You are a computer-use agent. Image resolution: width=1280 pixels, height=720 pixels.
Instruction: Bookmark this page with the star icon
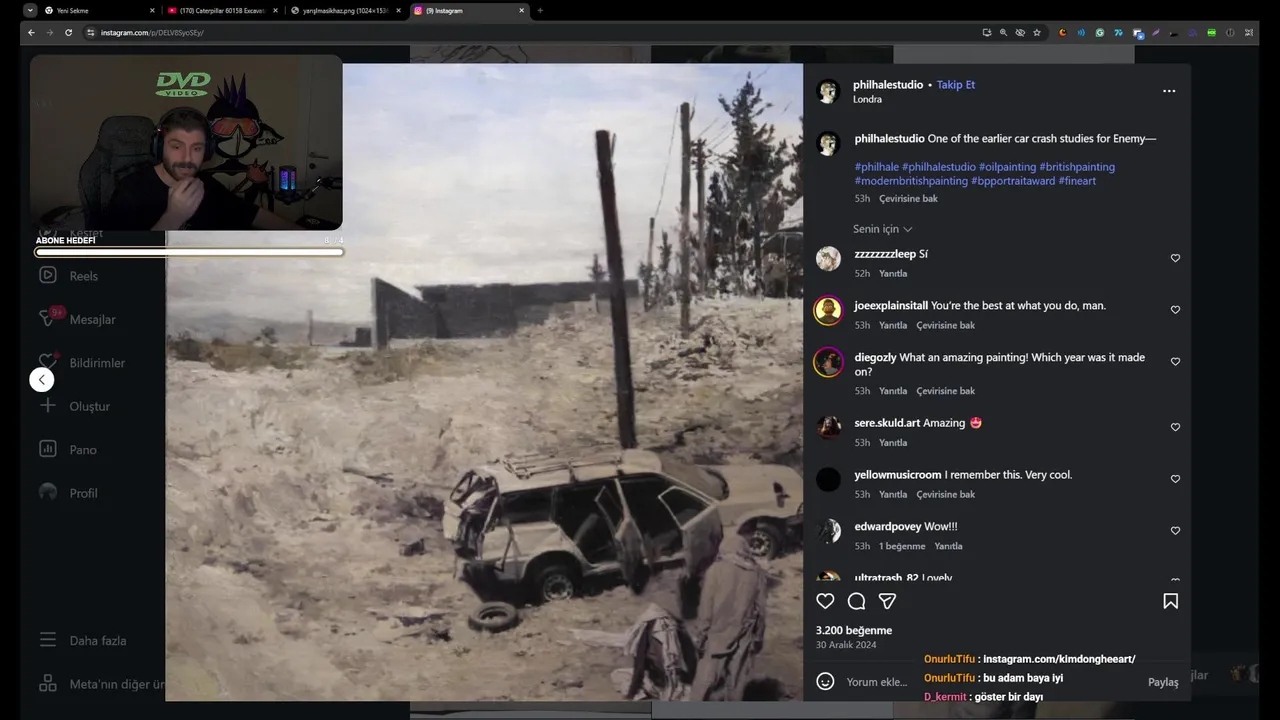pos(1037,32)
